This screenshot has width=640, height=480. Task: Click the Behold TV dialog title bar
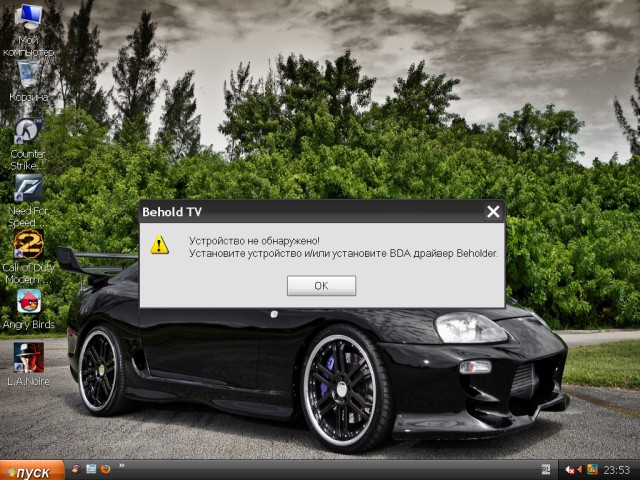[x=300, y=212]
